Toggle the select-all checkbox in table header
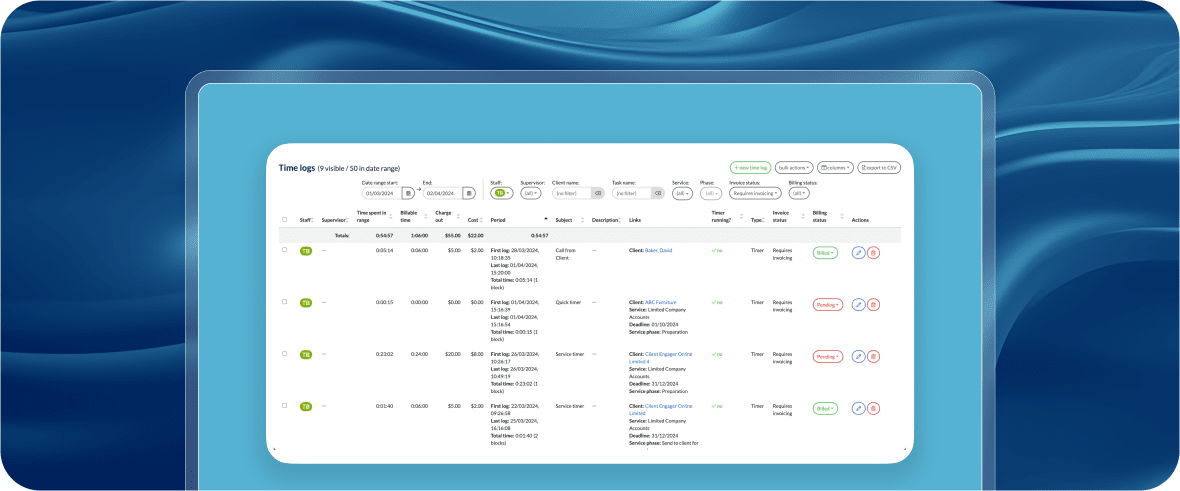Screen dimensions: 1180x491 (284, 219)
